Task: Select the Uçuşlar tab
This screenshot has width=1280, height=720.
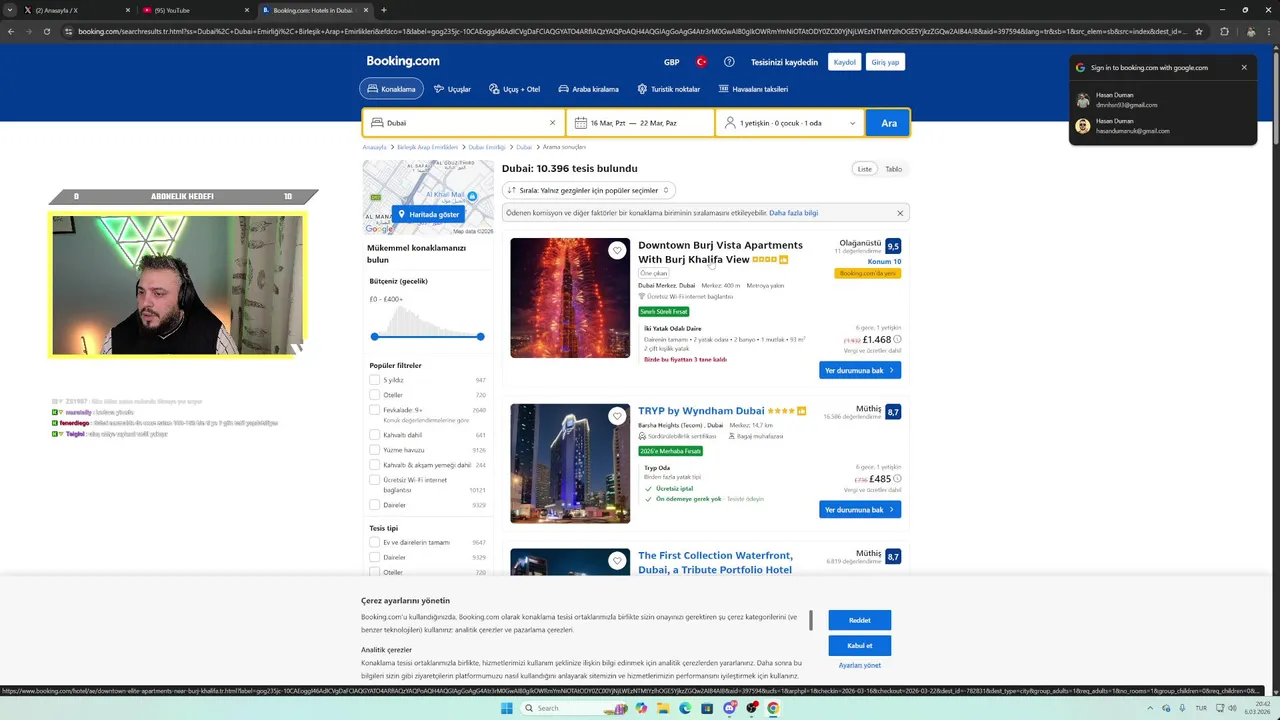Action: point(452,89)
